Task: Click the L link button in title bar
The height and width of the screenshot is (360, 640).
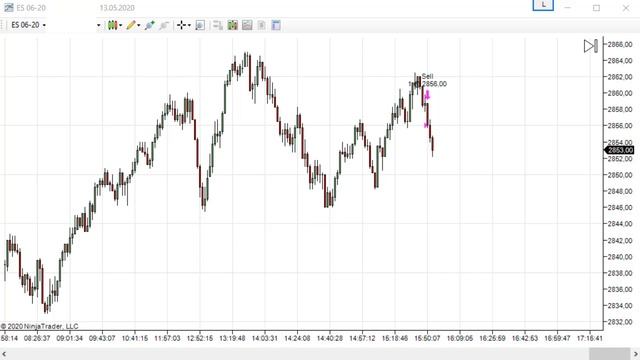Action: (x=543, y=5)
